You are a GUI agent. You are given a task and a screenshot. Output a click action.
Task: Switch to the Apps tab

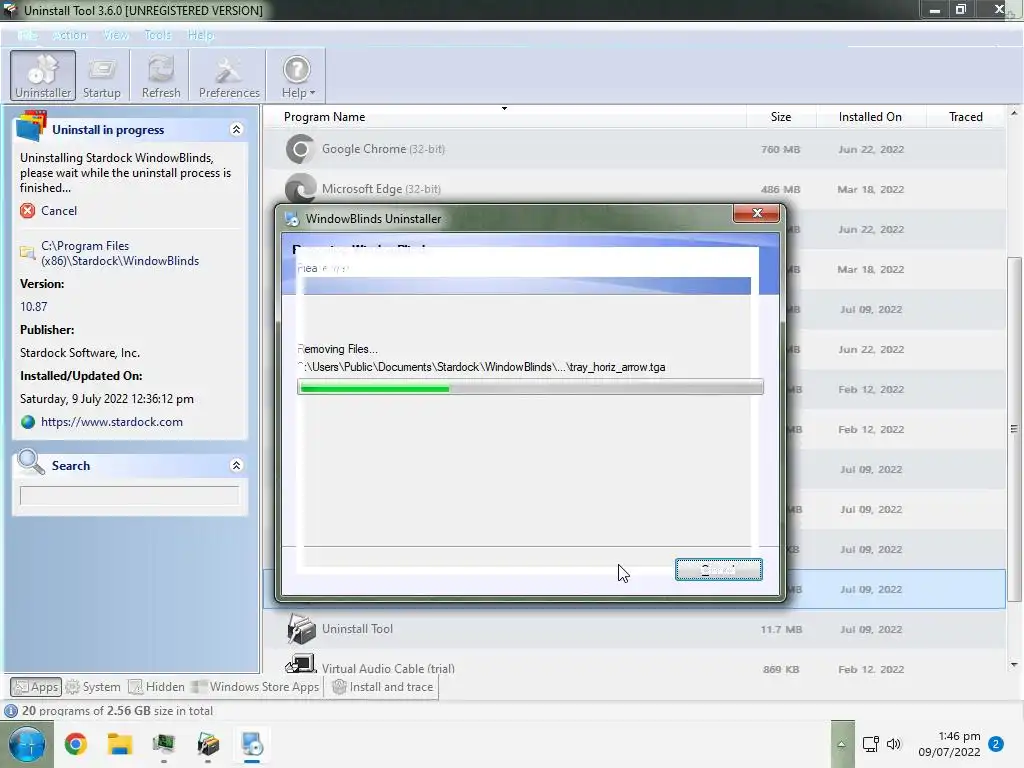[x=37, y=687]
